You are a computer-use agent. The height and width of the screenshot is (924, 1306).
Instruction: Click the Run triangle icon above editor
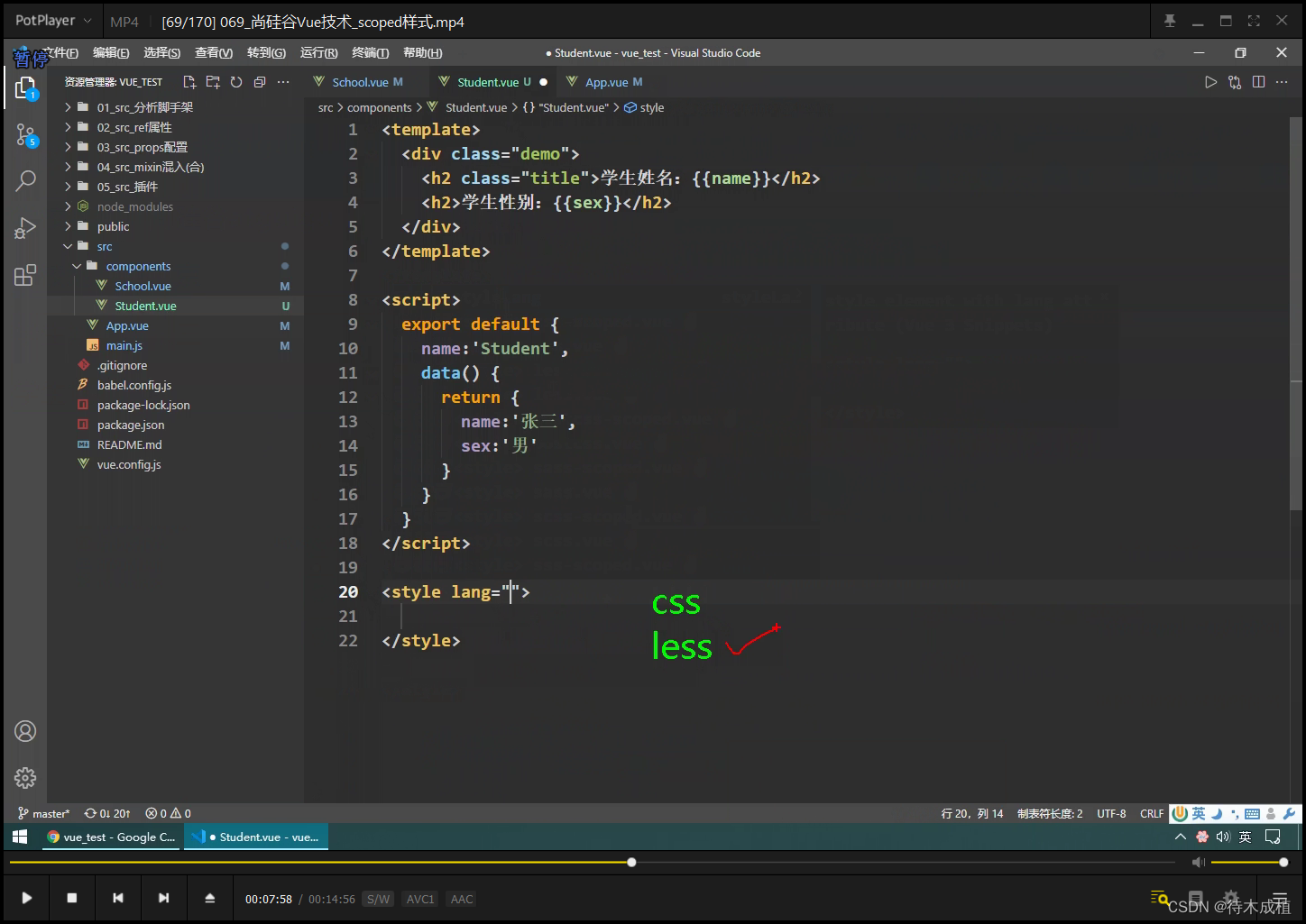pos(1210,82)
